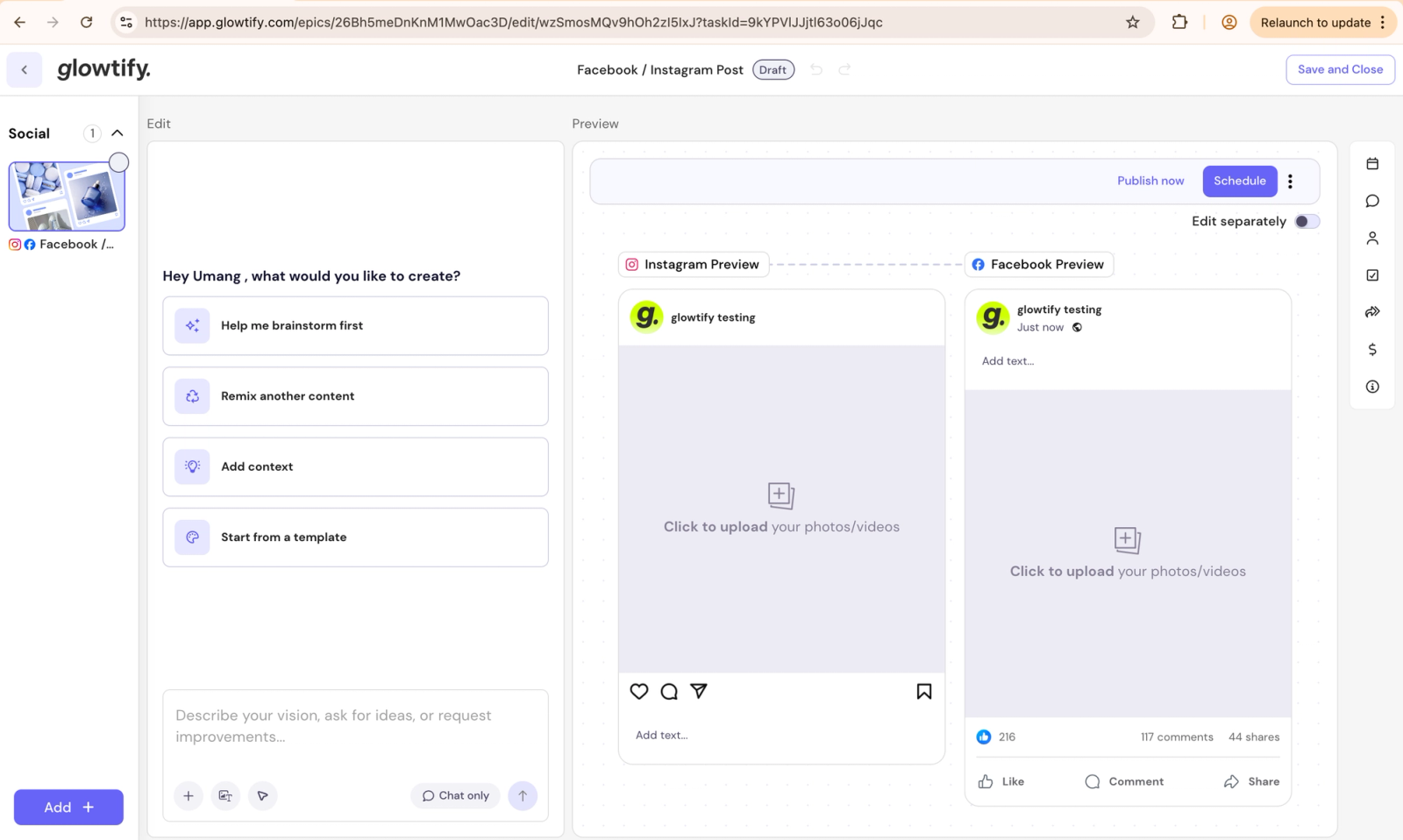Go back using the glowtify back chevron
The image size is (1403, 840).
25,70
